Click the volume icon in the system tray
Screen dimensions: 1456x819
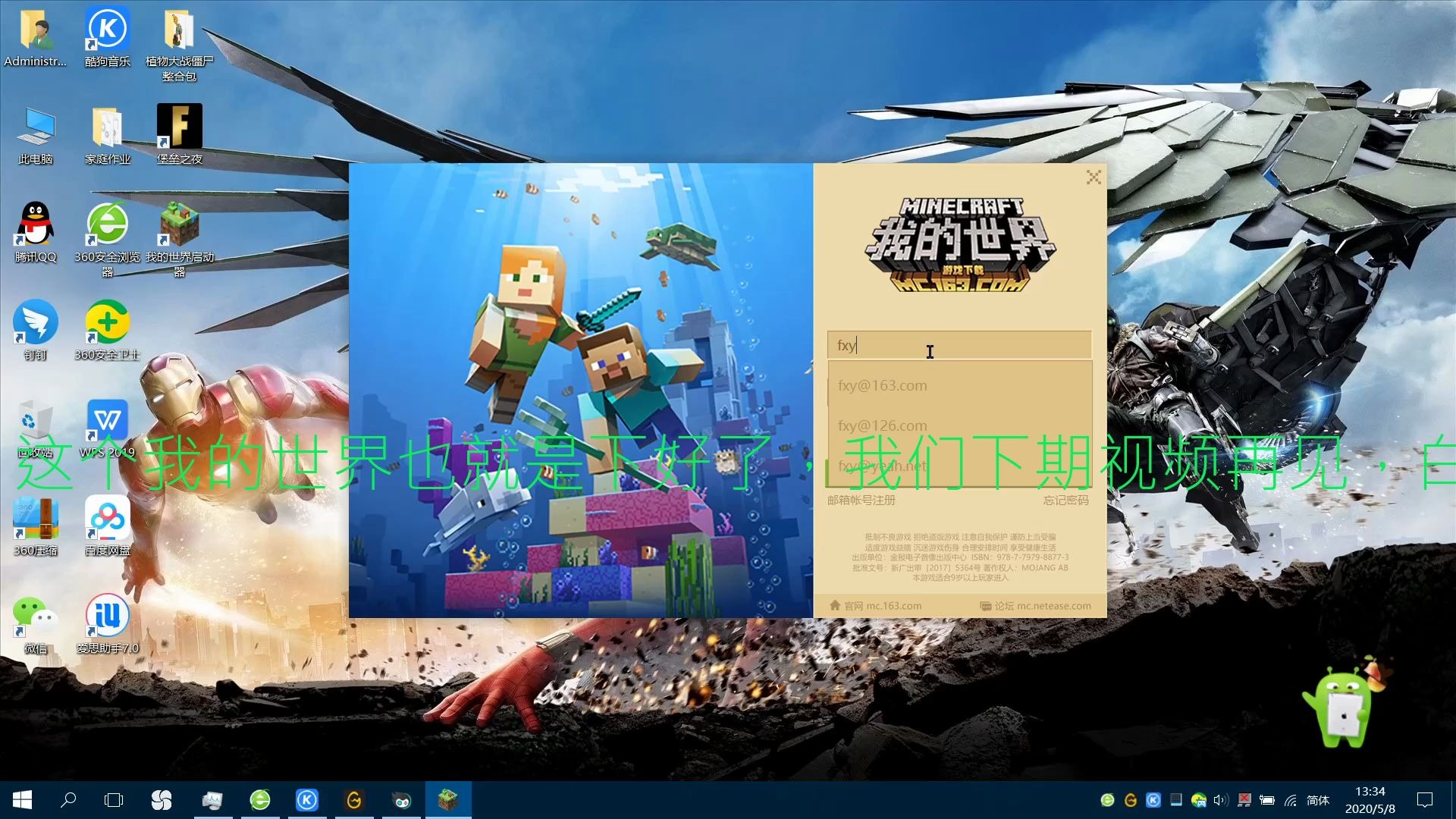click(1220, 800)
